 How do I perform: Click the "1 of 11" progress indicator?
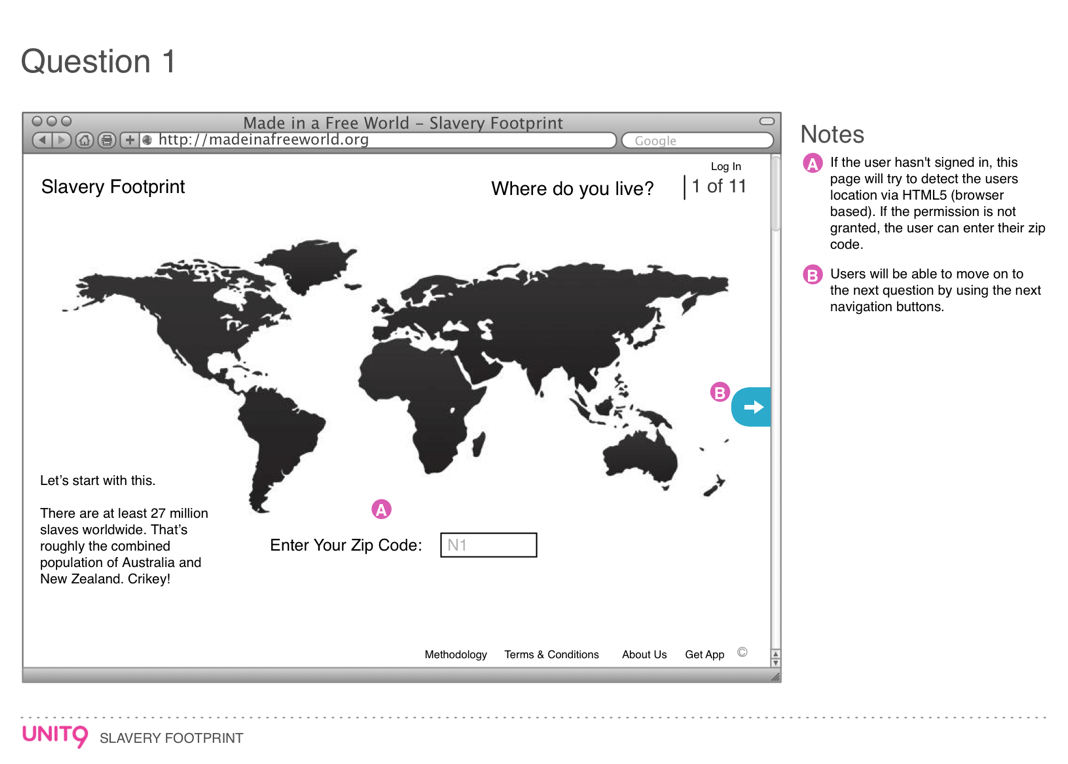(x=719, y=186)
